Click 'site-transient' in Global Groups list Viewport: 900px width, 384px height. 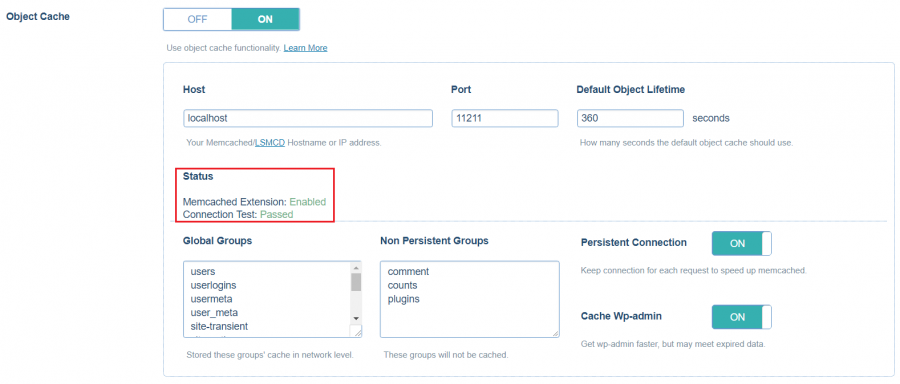219,327
